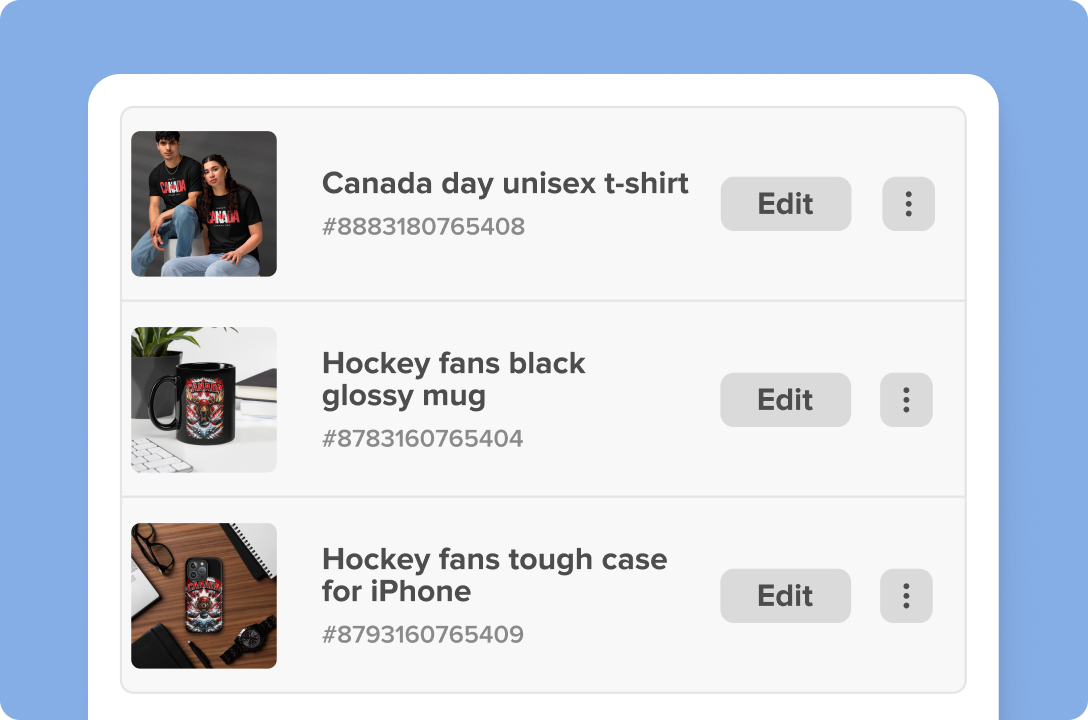This screenshot has width=1088, height=720.
Task: View the black glossy mug product image
Action: tap(204, 400)
